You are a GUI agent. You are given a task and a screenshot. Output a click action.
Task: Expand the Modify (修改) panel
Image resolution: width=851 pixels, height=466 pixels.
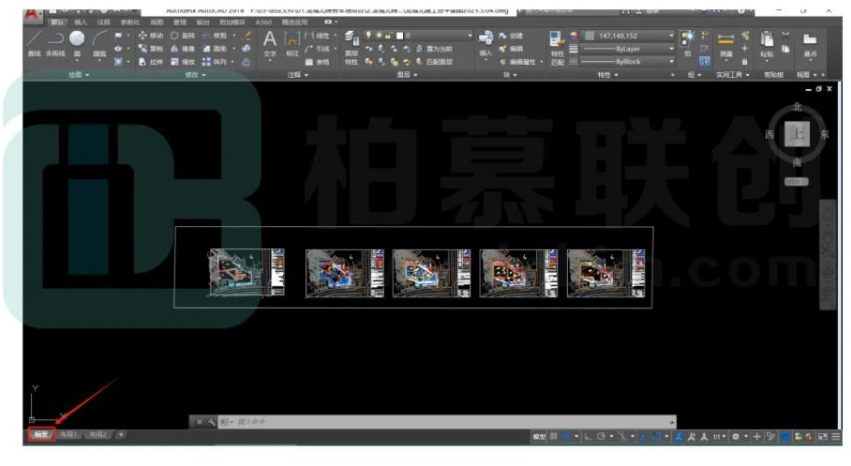pyautogui.click(x=195, y=75)
